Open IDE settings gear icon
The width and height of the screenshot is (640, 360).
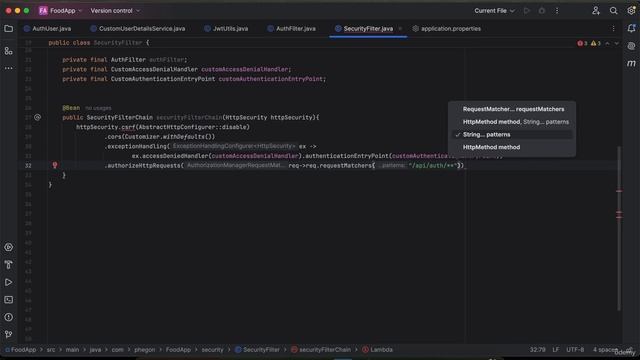point(631,11)
